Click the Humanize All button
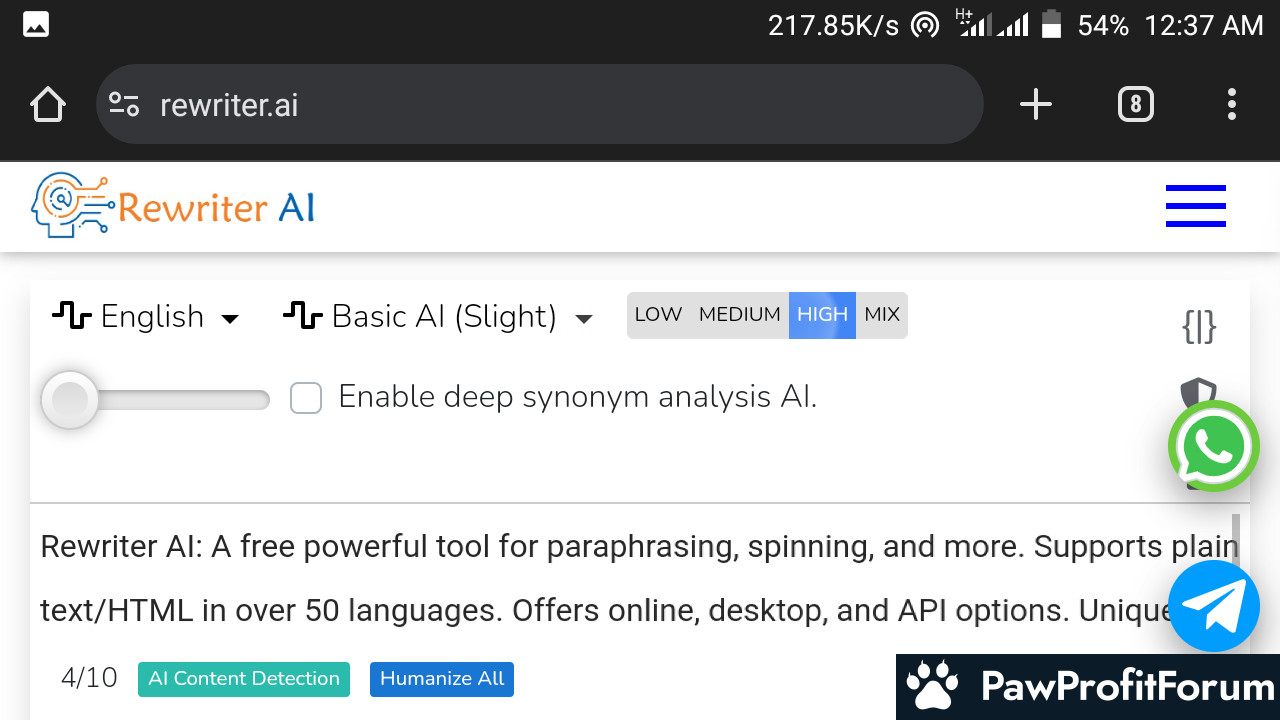Image resolution: width=1280 pixels, height=720 pixels. (x=442, y=679)
